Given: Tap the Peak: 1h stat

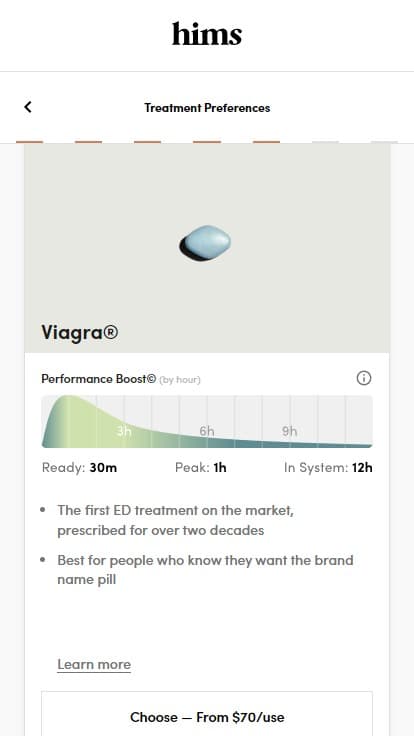Looking at the screenshot, I should tap(200, 468).
